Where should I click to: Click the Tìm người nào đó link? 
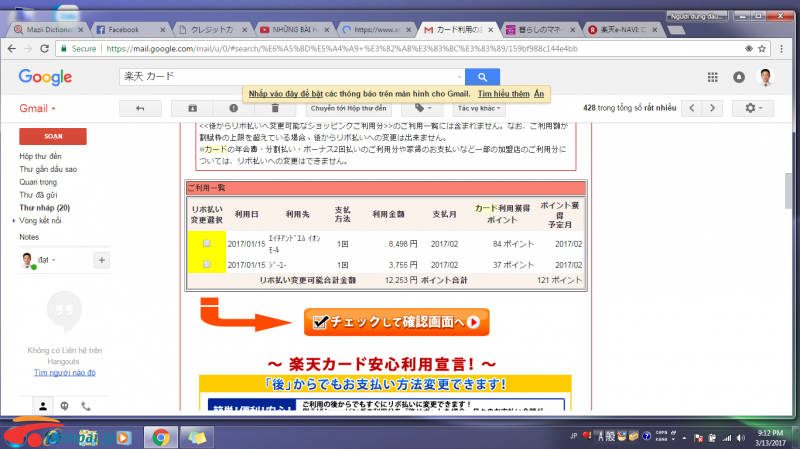coord(65,372)
